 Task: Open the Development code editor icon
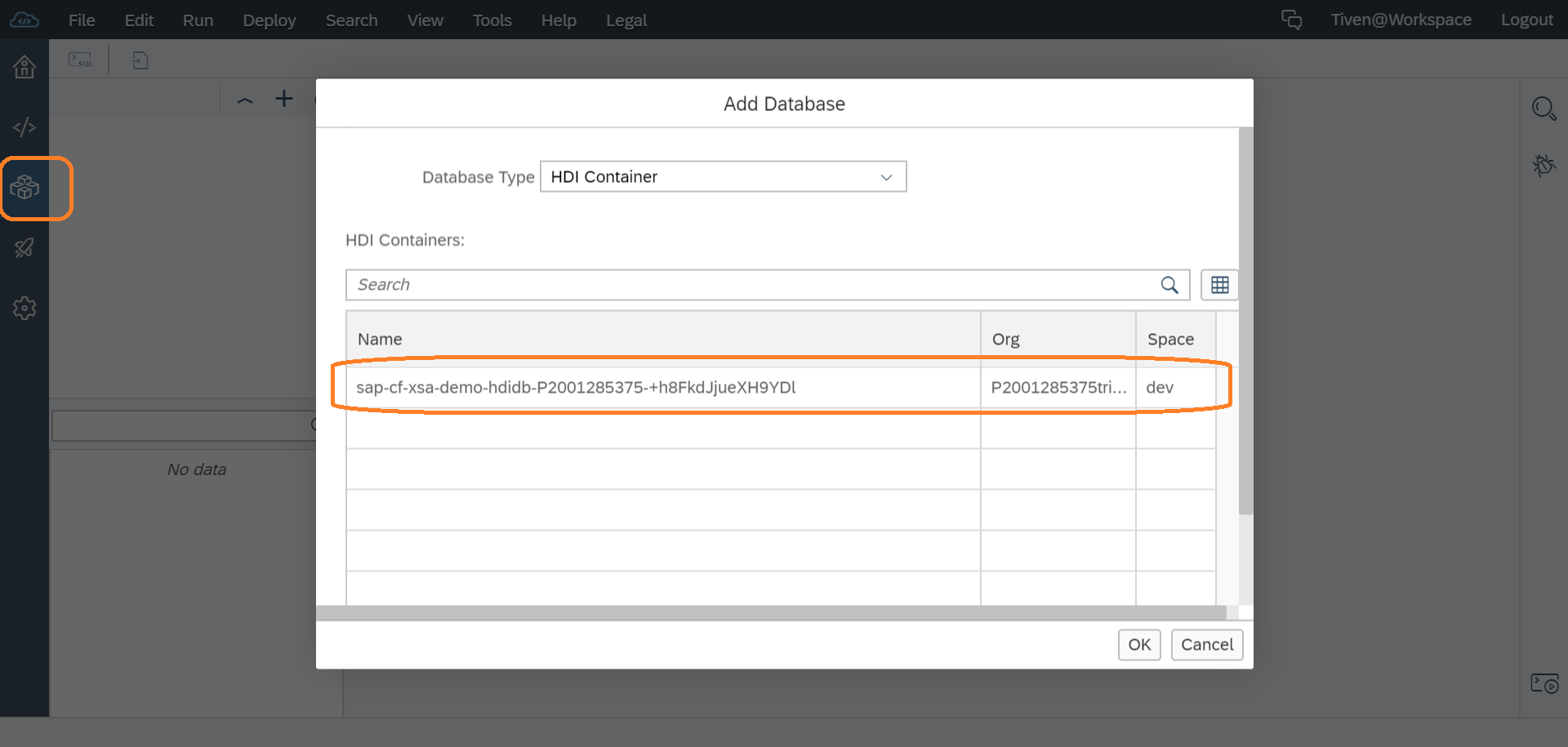[x=24, y=127]
